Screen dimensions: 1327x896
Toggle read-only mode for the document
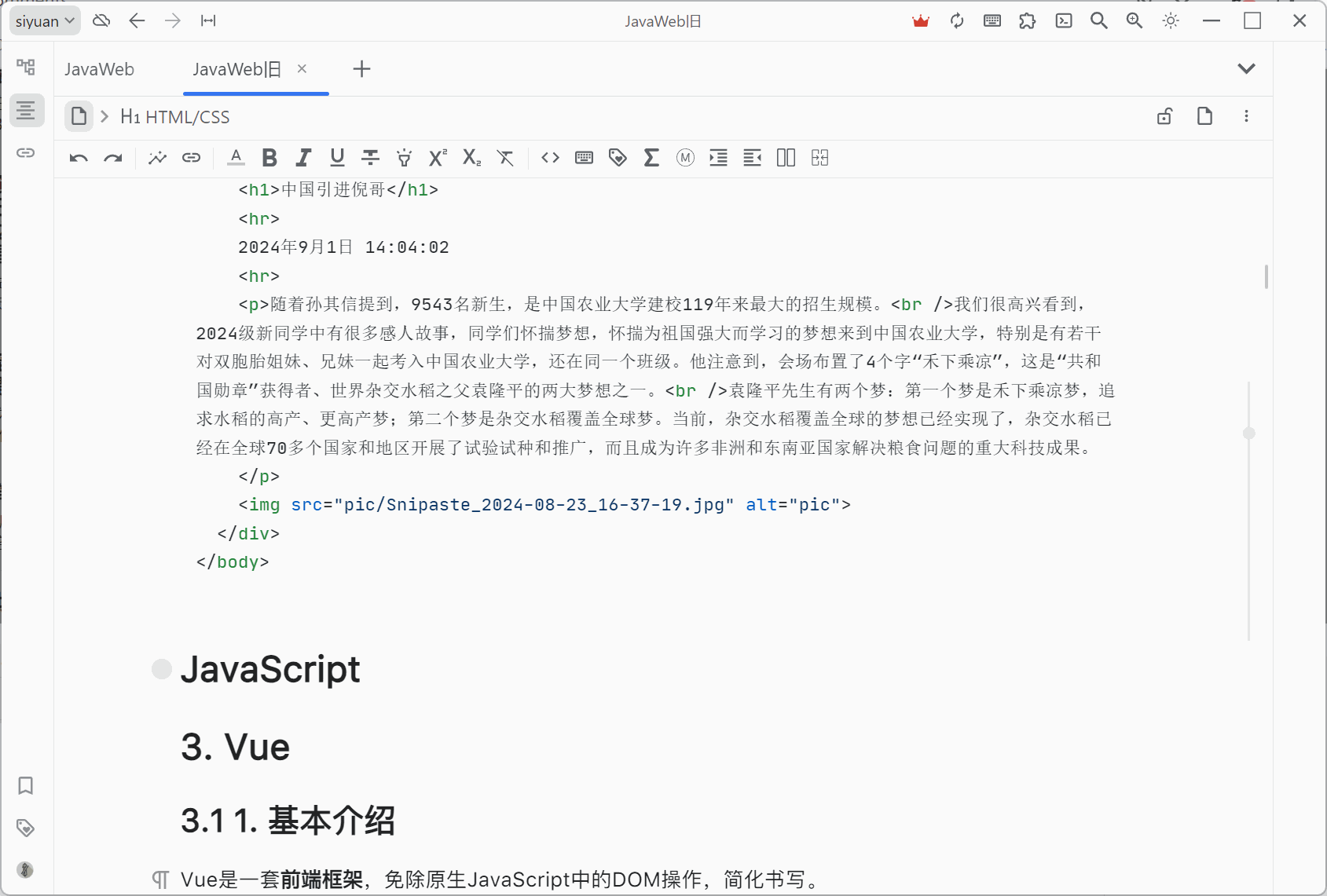[x=1164, y=116]
